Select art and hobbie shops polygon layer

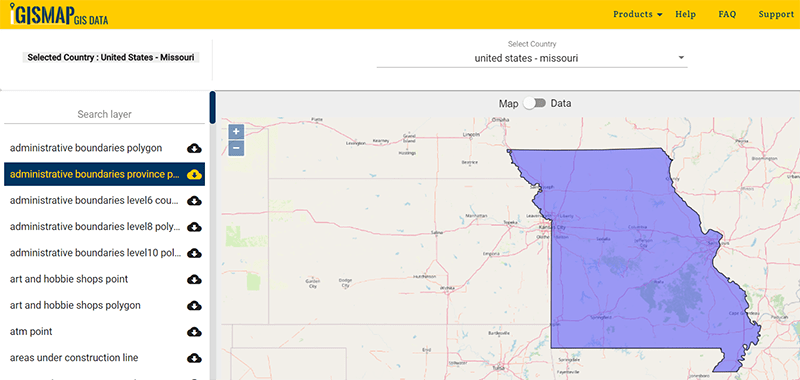(75, 306)
